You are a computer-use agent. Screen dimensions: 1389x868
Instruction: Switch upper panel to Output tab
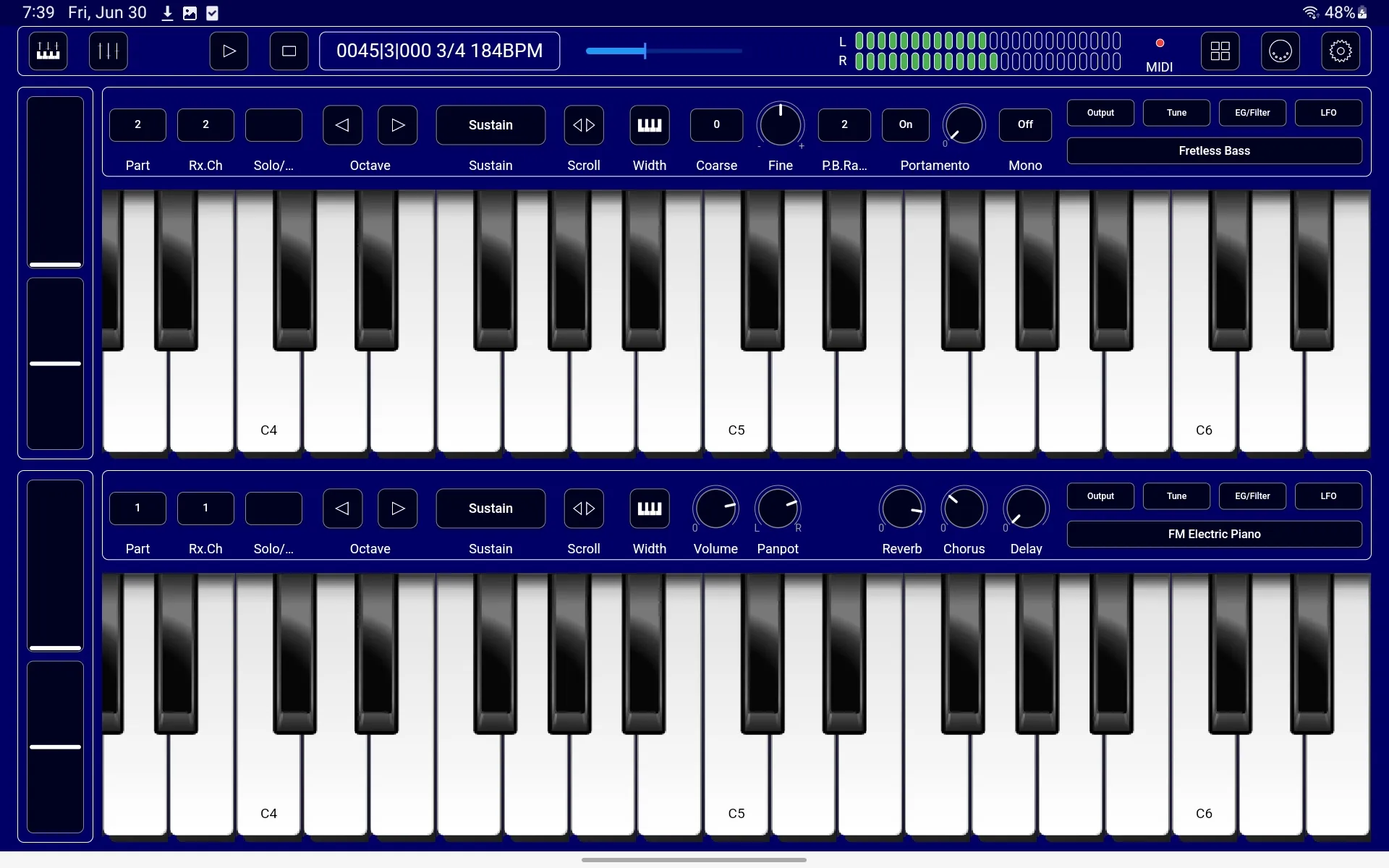tap(1100, 113)
